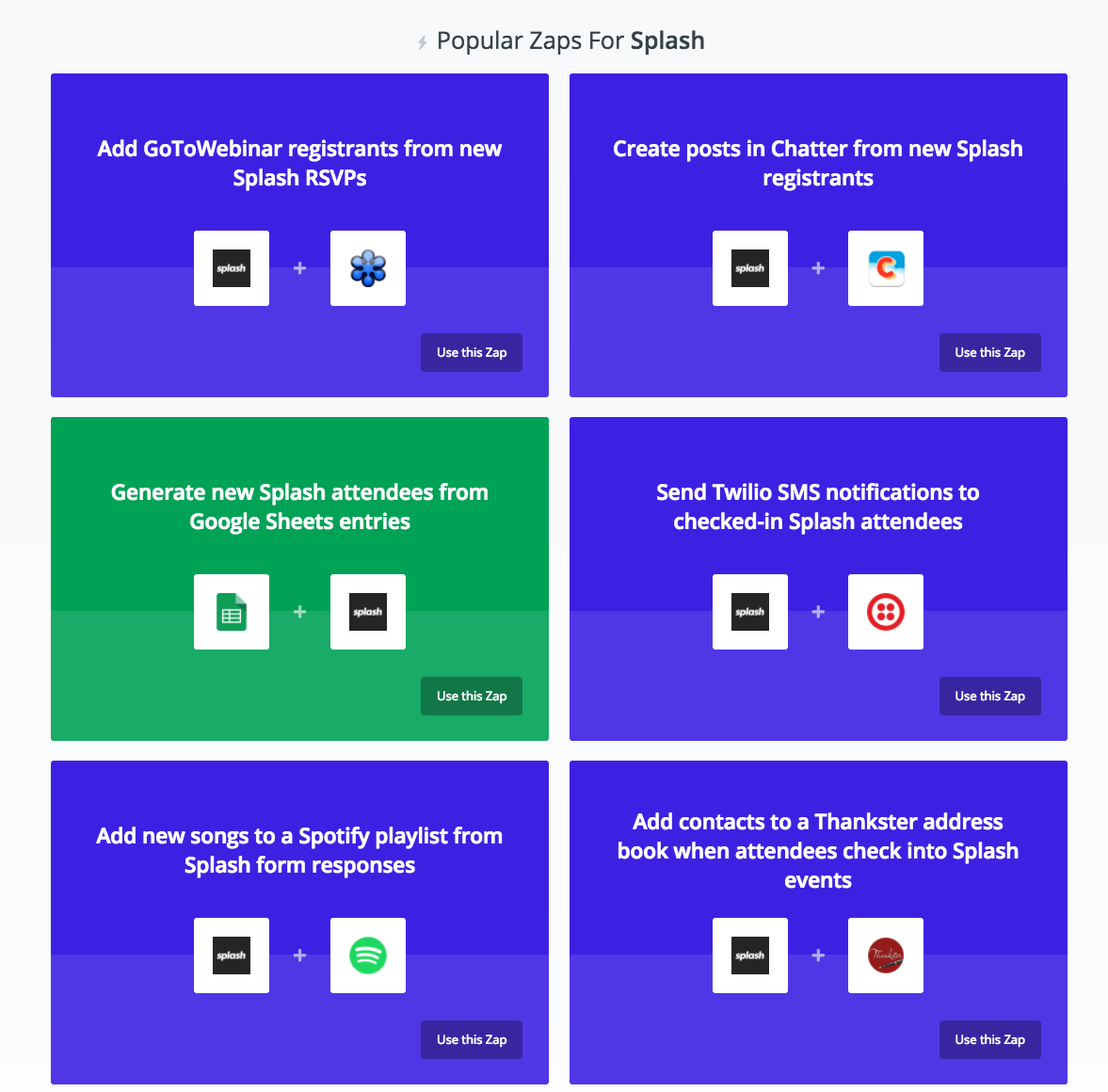
Task: Click the Spotify logo icon
Action: tap(367, 955)
